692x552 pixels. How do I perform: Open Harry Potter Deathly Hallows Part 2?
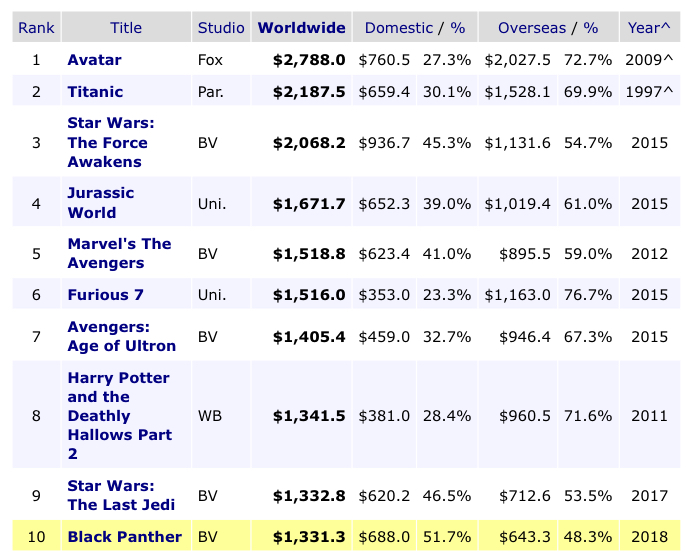[119, 415]
